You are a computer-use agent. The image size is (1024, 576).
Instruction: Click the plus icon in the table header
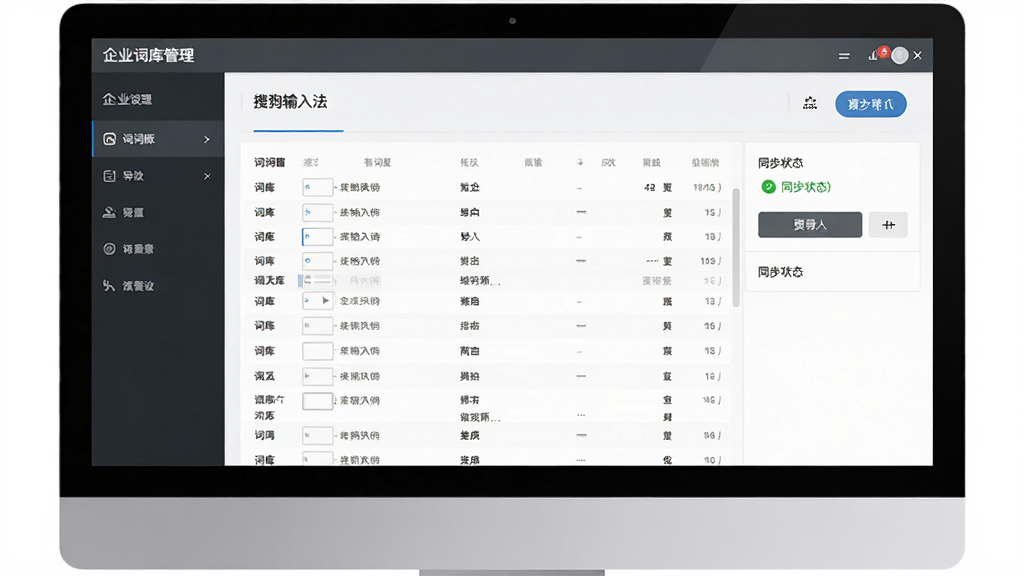(x=580, y=162)
